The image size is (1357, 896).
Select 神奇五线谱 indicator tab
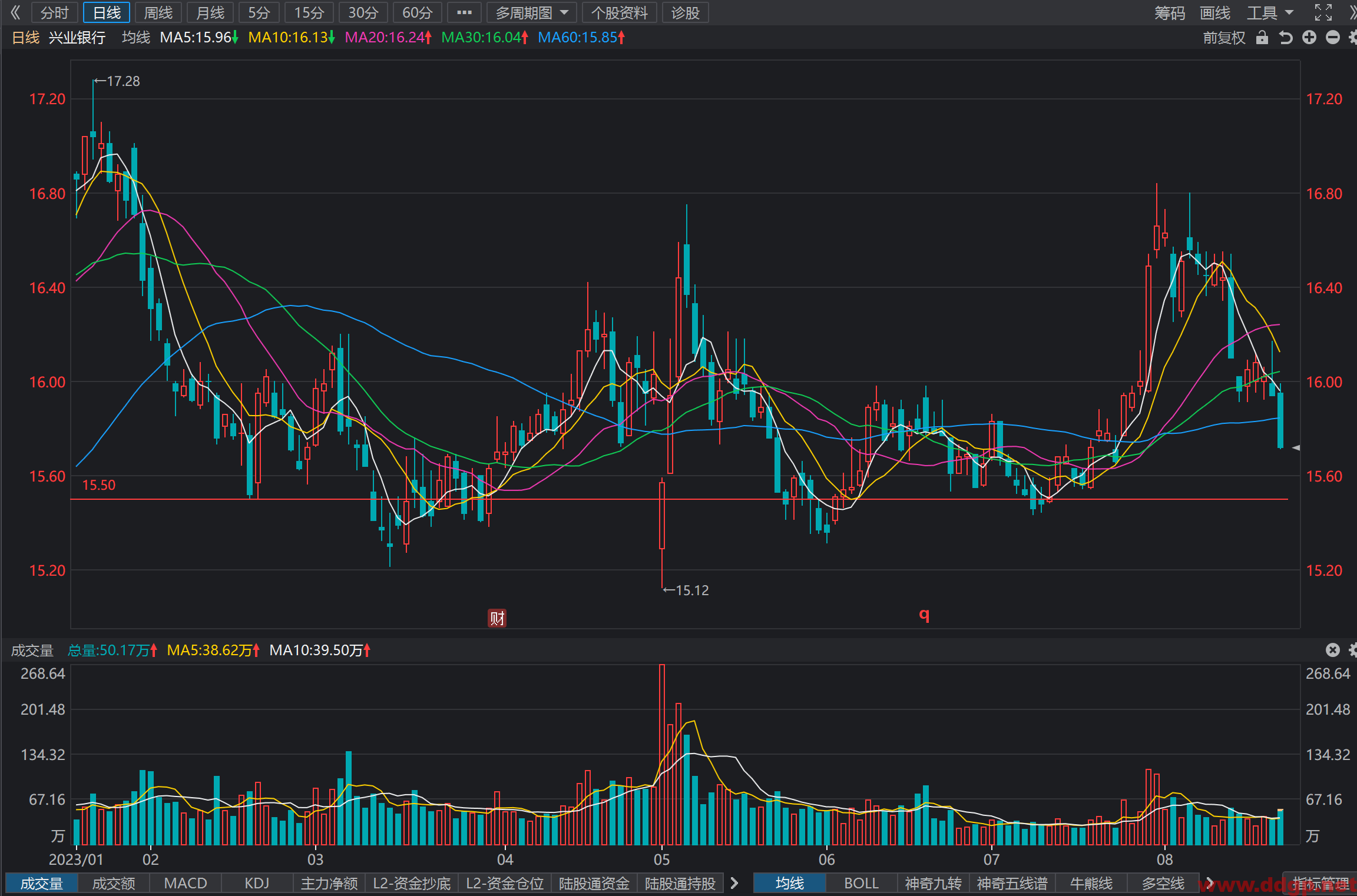(x=1012, y=883)
